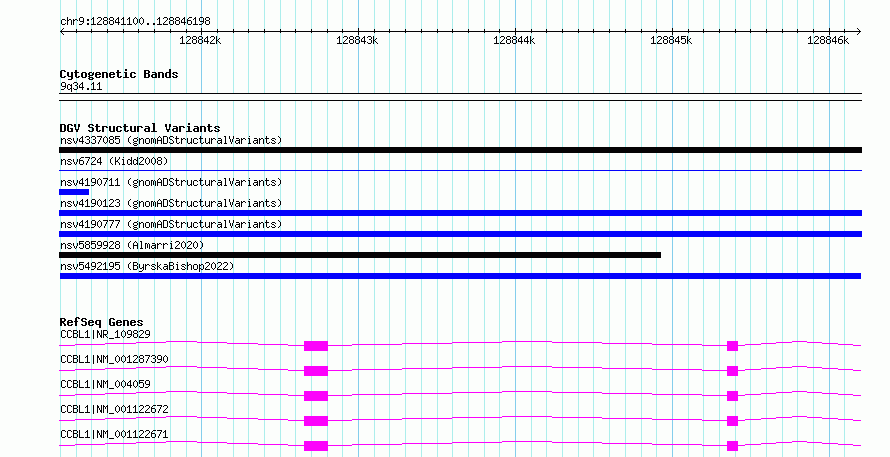Select the small exon of CCBL1|NR_109829
Viewport: 890px width, 457px height.
[x=732, y=346]
